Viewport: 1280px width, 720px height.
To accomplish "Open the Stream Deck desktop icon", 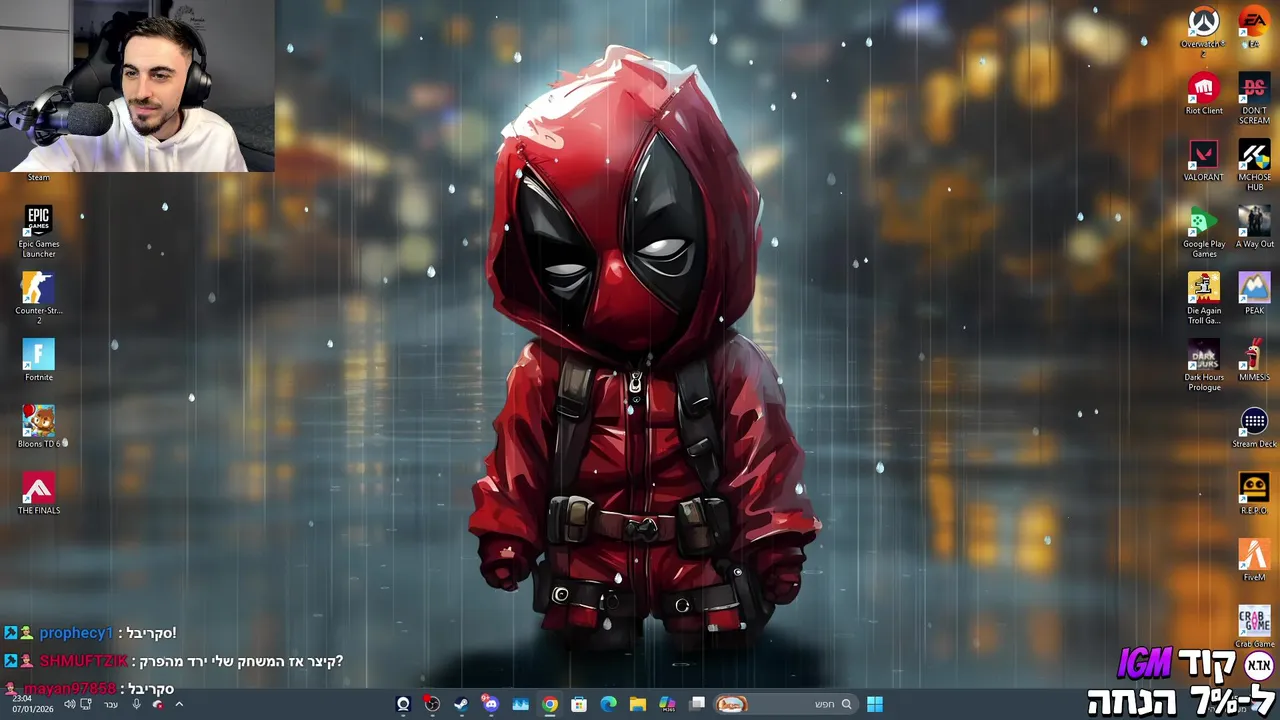I will click(x=1254, y=427).
